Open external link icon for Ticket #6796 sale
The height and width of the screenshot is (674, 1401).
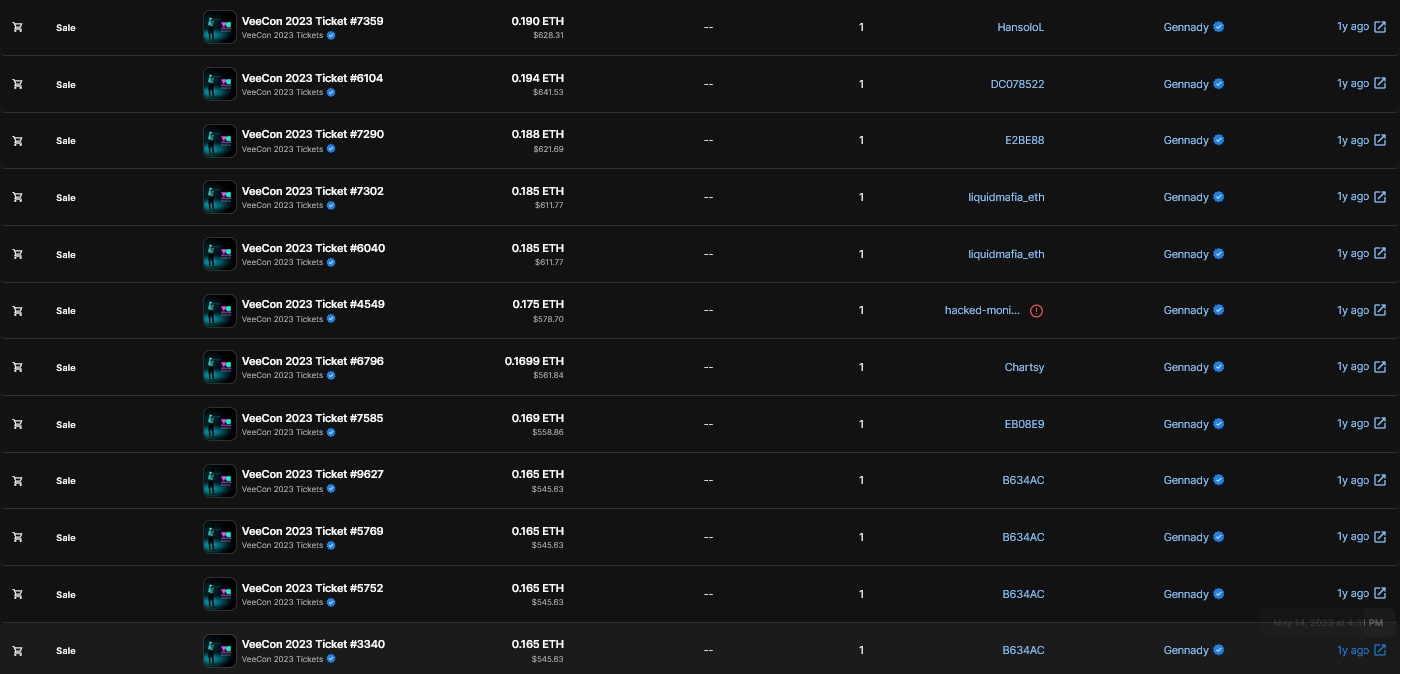1380,366
